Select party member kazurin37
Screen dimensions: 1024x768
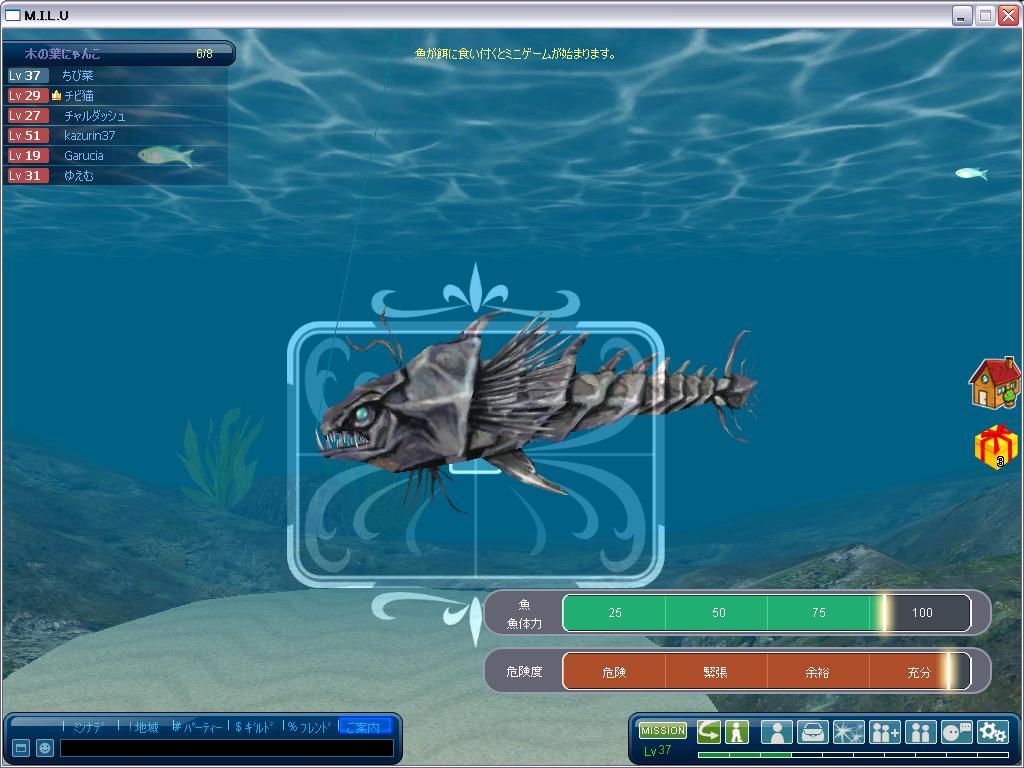click(x=89, y=135)
